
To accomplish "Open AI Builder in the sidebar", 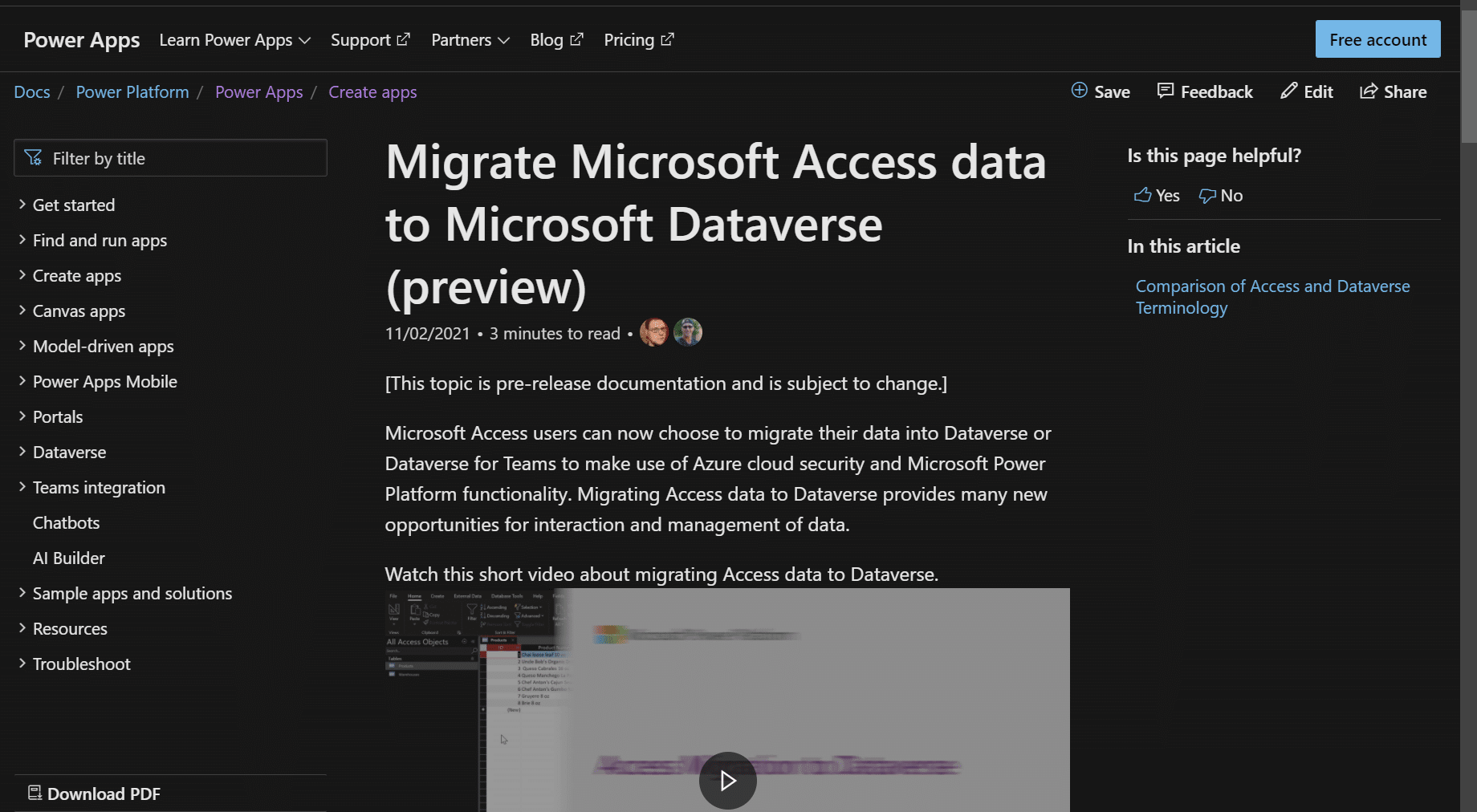I will [68, 558].
